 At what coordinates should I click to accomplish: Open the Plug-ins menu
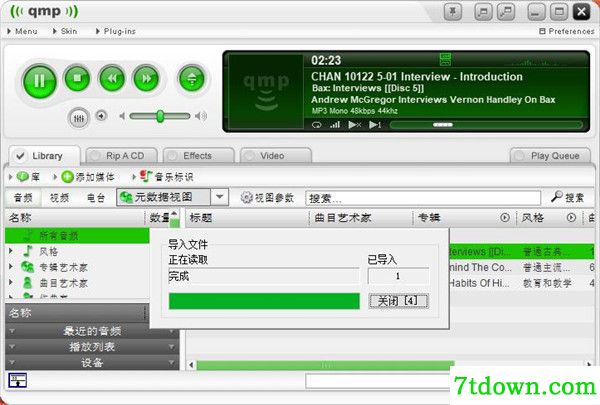116,31
